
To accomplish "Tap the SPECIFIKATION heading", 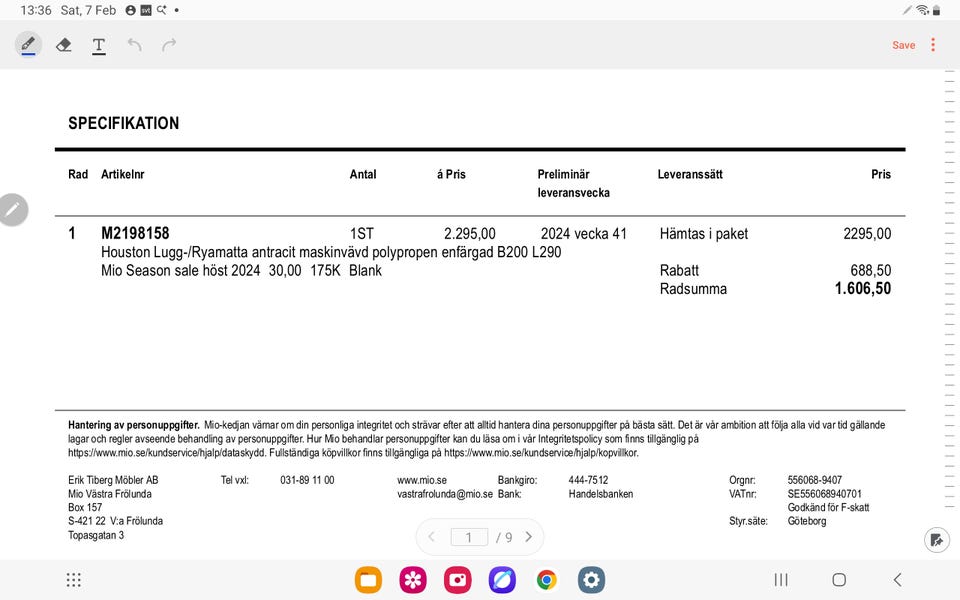I will pos(124,123).
